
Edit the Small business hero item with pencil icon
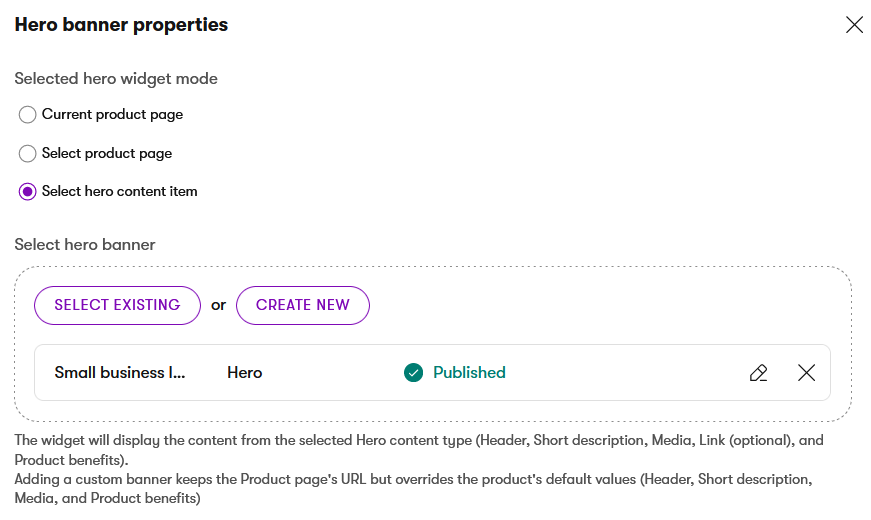(758, 372)
